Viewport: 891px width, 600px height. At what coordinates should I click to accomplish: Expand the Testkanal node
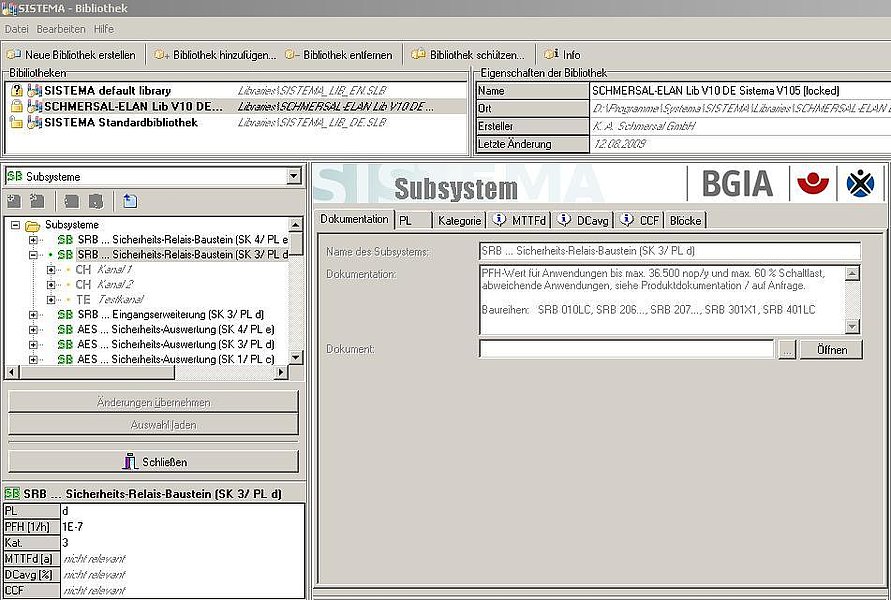coord(51,299)
